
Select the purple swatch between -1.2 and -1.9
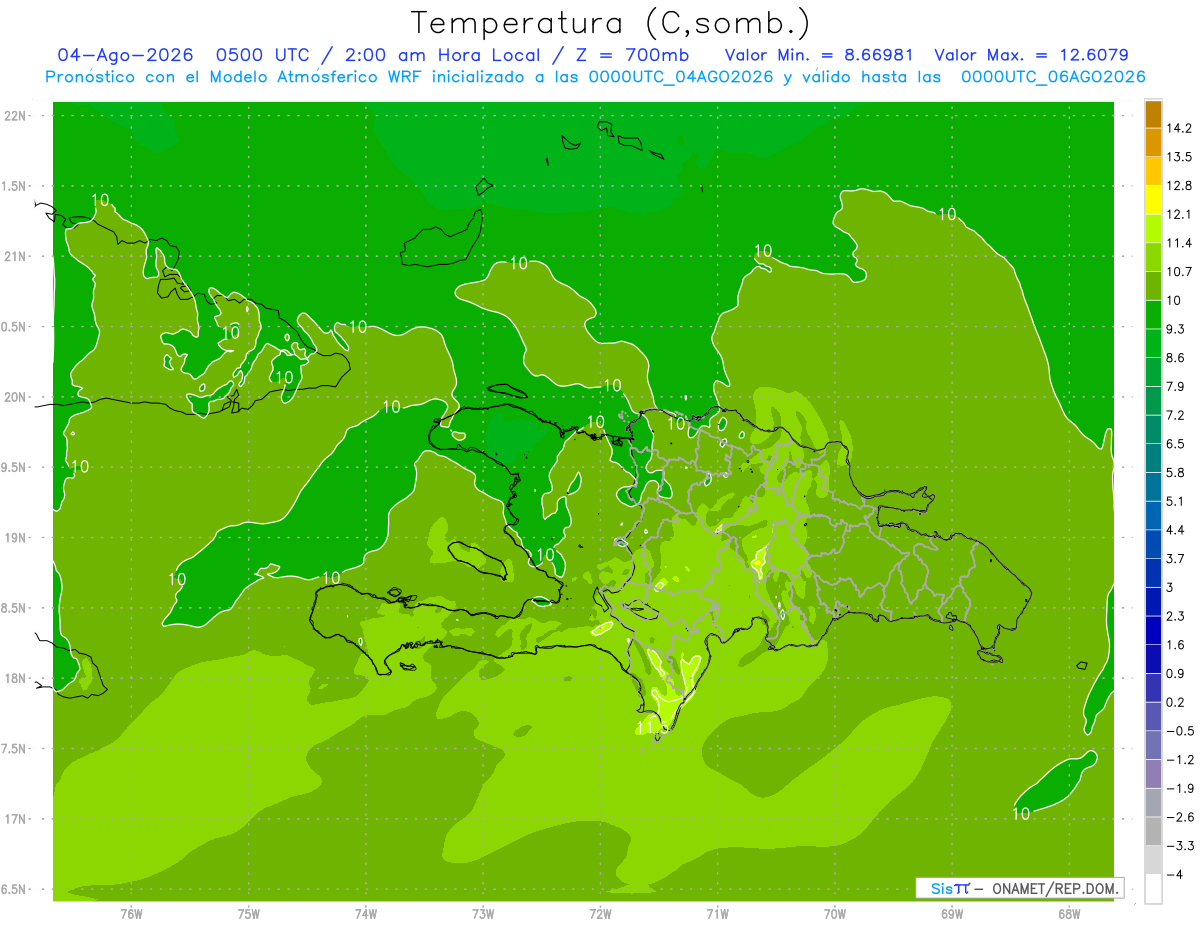[1153, 774]
